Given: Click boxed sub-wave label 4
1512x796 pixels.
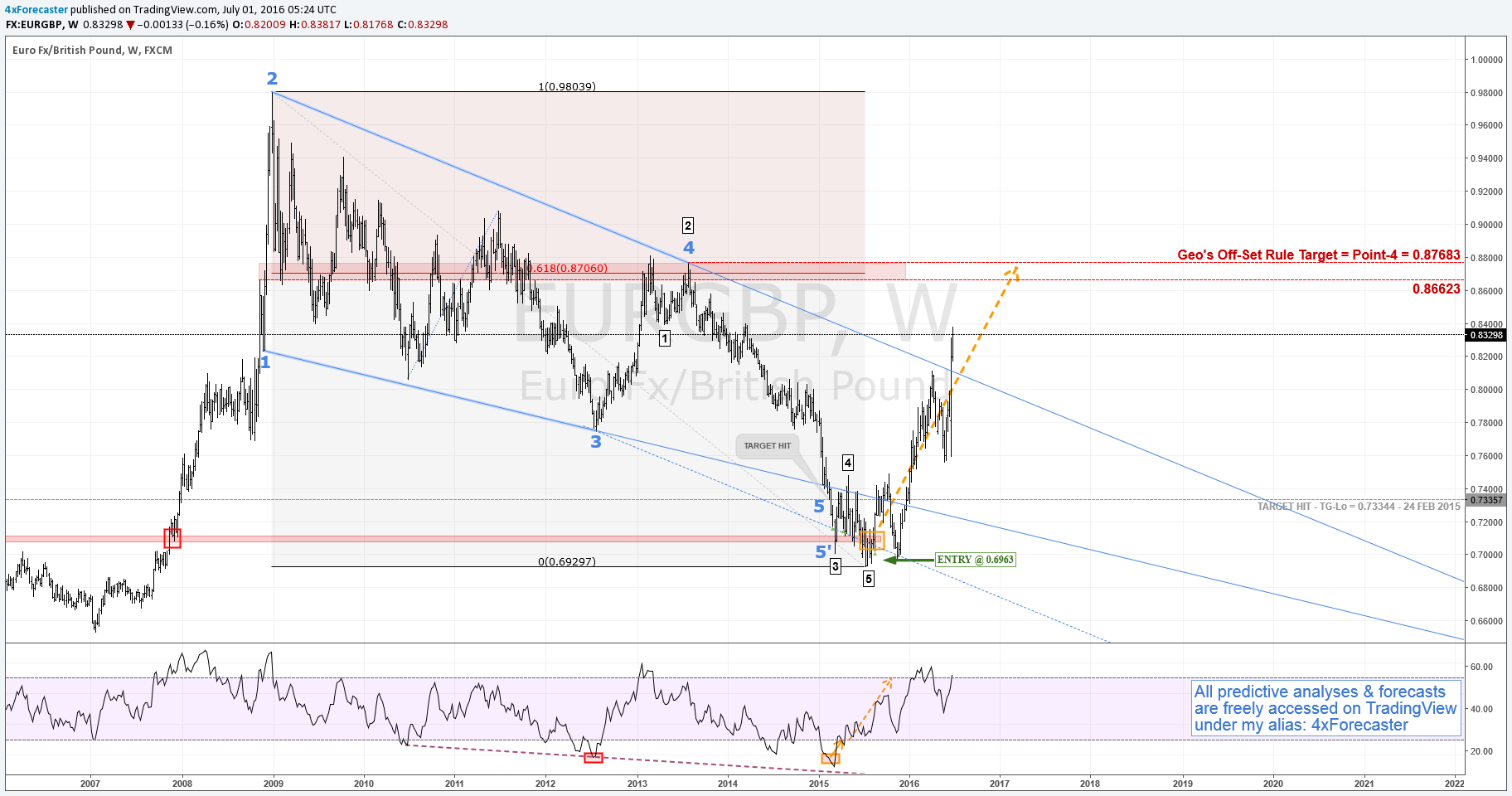Looking at the screenshot, I should [848, 463].
